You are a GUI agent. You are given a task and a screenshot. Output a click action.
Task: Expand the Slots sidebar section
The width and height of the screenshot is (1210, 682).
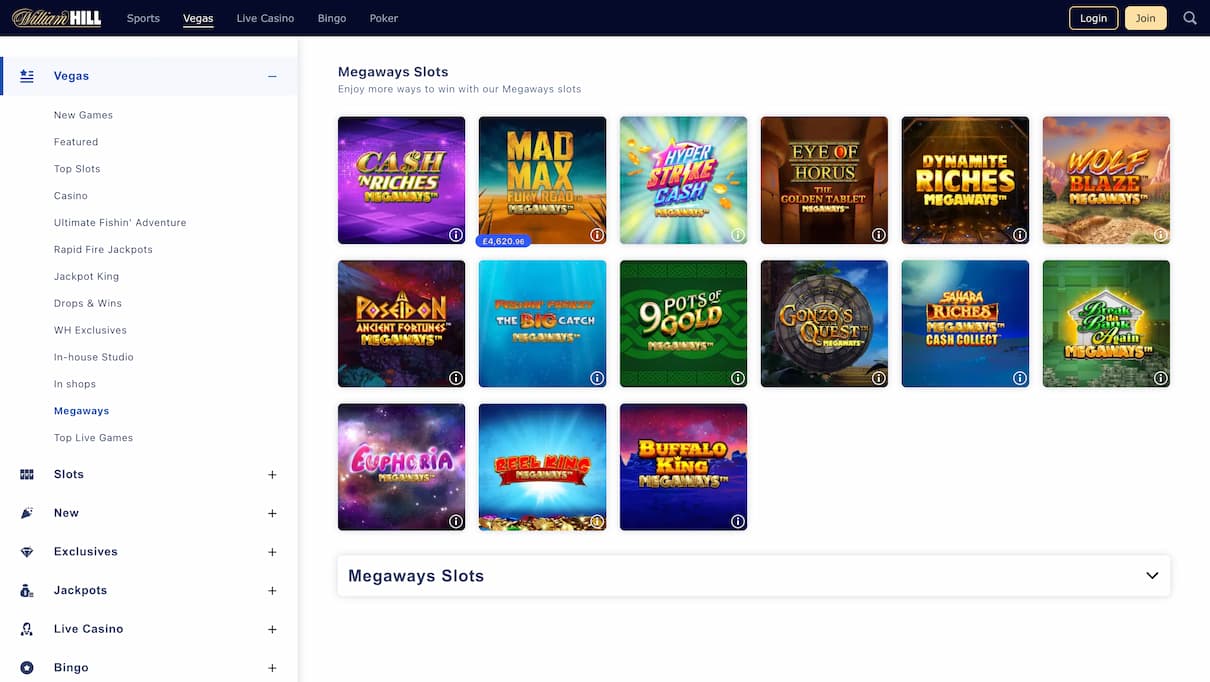[272, 475]
